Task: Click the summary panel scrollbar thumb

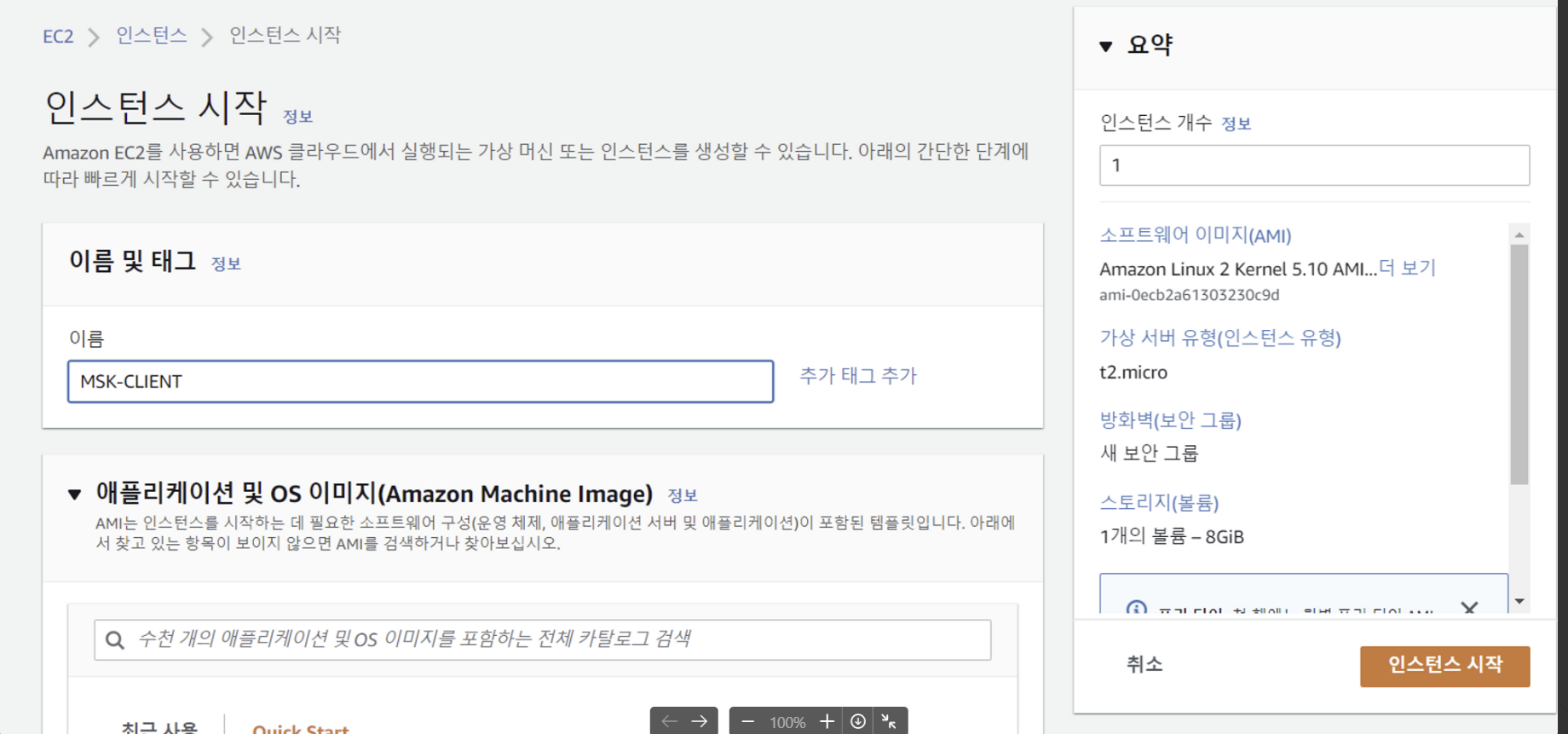Action: tap(1519, 365)
